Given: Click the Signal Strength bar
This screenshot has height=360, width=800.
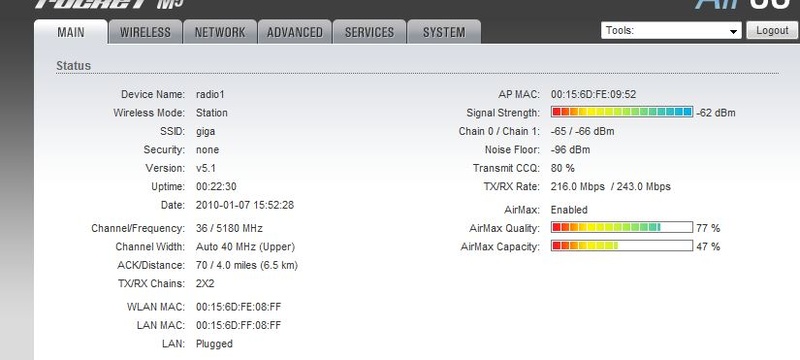Looking at the screenshot, I should (x=622, y=112).
